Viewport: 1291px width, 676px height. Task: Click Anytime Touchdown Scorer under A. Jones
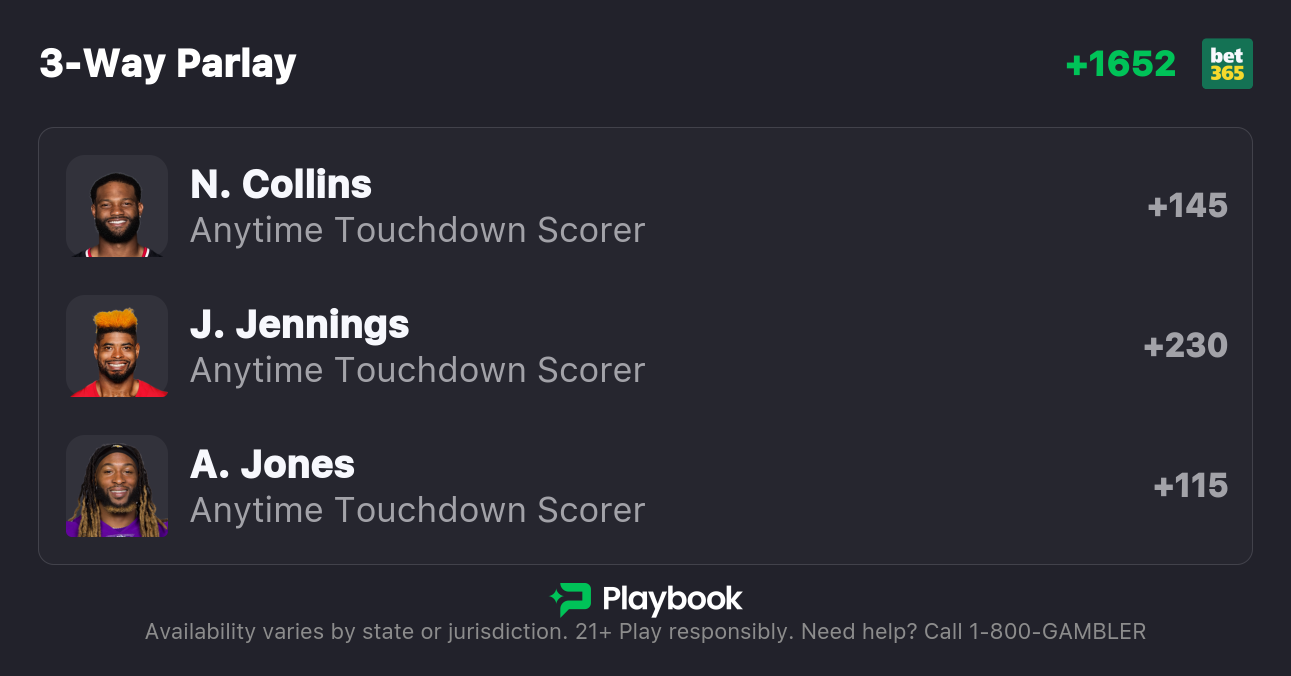417,510
